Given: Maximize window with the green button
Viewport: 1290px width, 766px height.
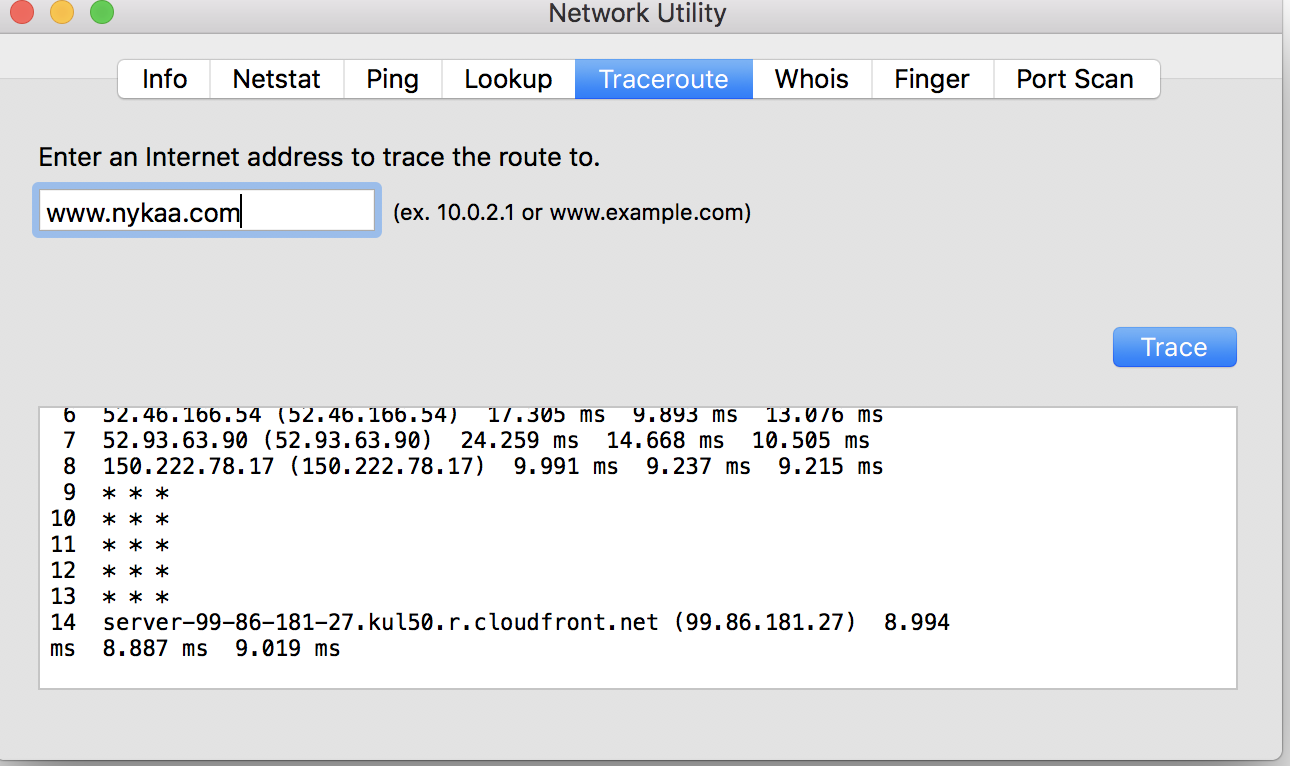Looking at the screenshot, I should pos(101,13).
